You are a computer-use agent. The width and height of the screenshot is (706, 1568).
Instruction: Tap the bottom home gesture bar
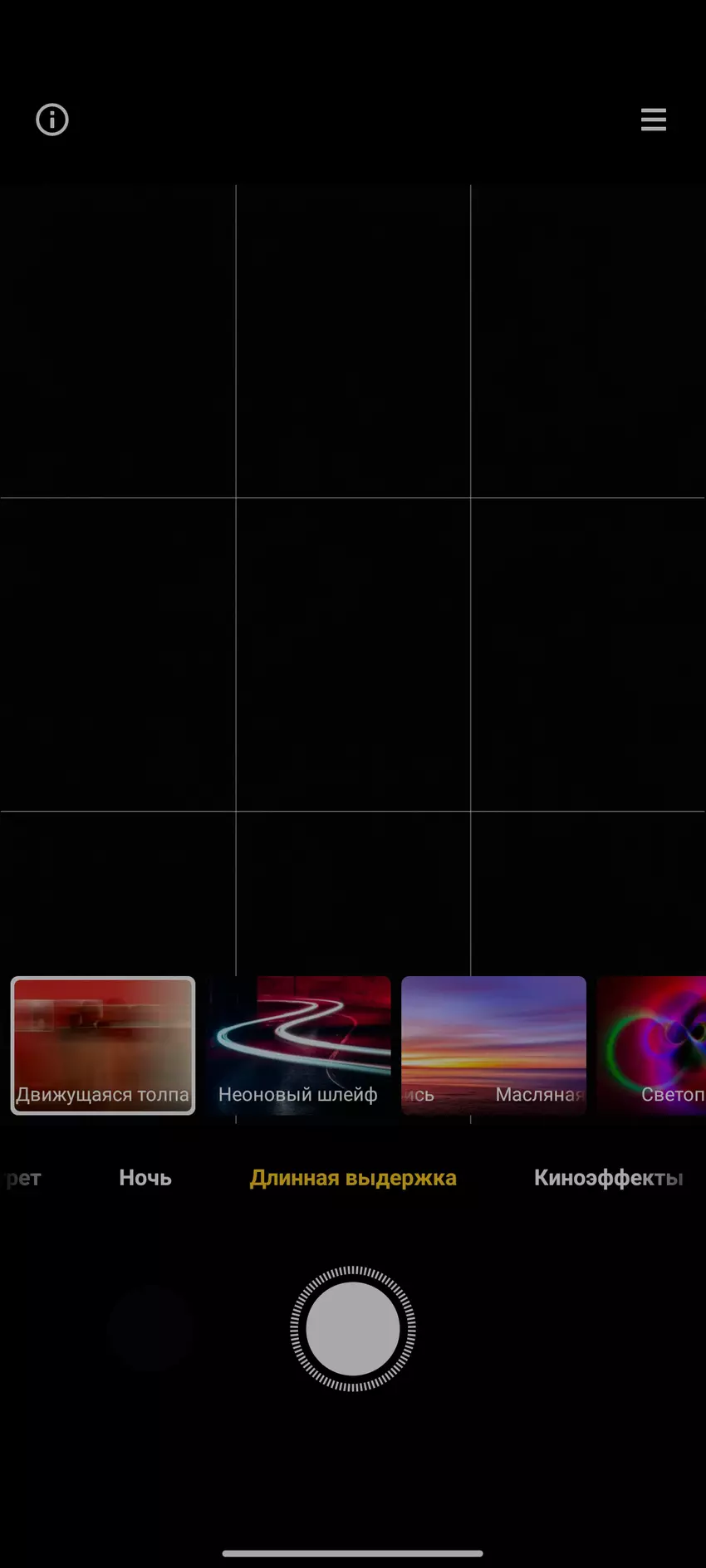coord(353,1553)
